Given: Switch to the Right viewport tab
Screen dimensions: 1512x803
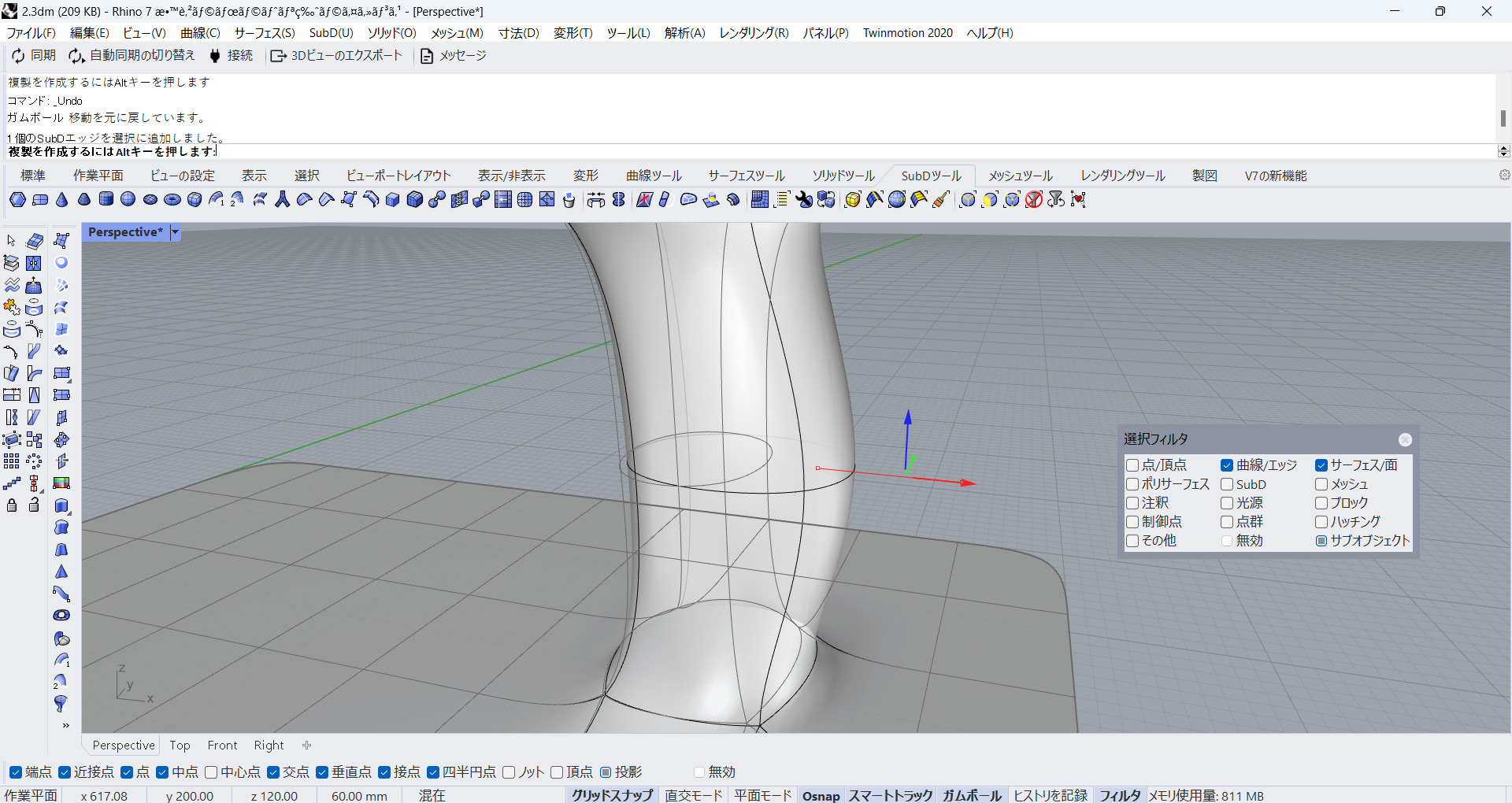Looking at the screenshot, I should tap(269, 746).
